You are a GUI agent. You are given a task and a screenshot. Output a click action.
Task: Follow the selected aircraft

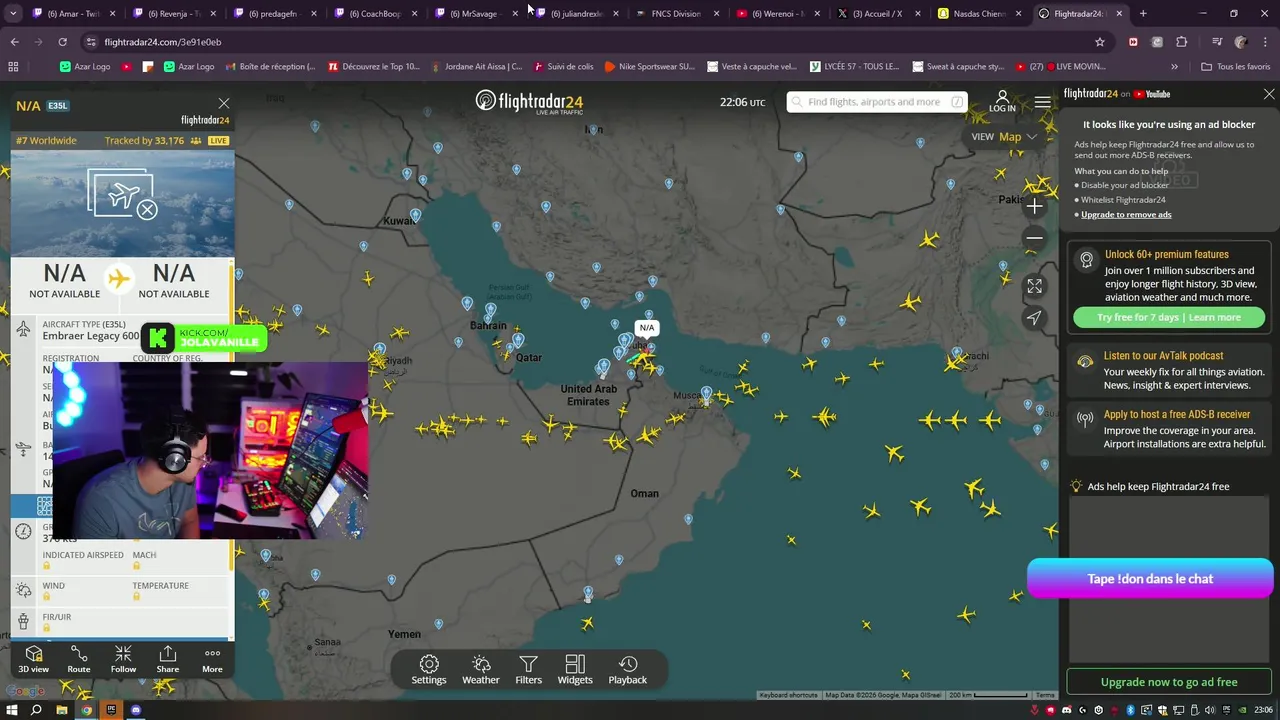tap(123, 659)
